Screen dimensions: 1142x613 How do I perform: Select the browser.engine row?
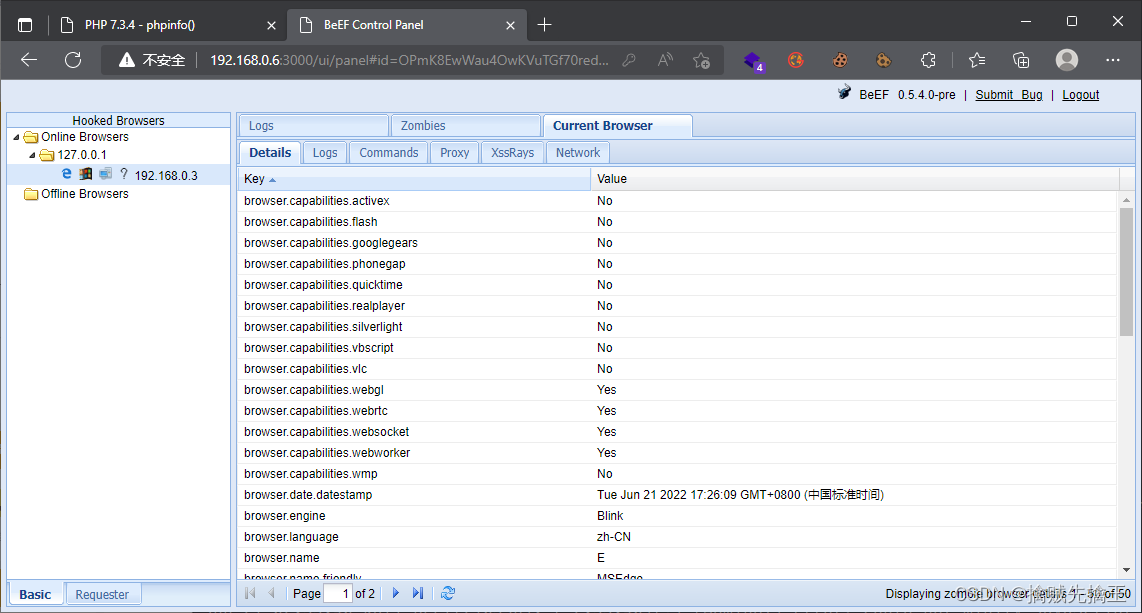(677, 516)
